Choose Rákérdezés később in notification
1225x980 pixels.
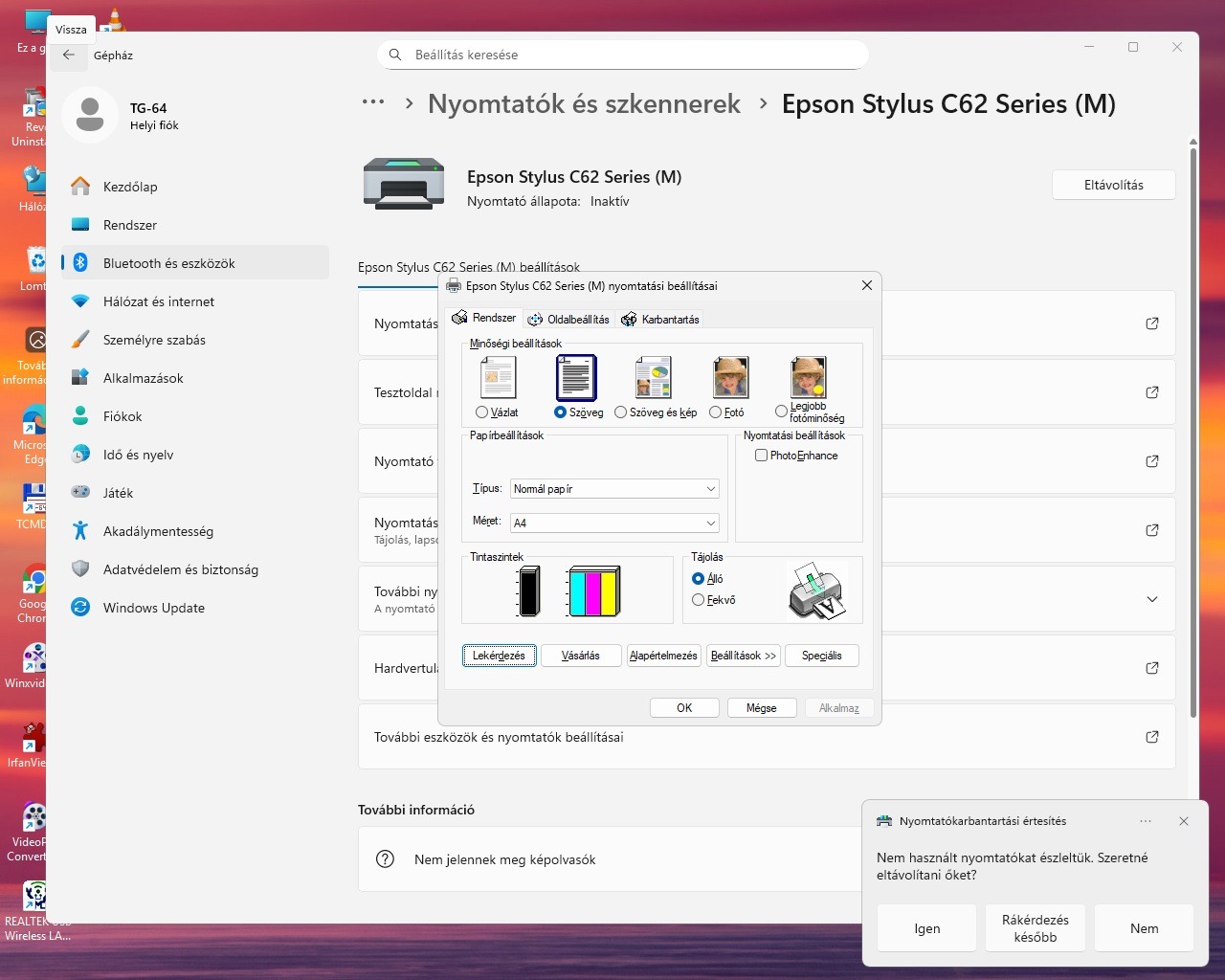click(x=1036, y=928)
